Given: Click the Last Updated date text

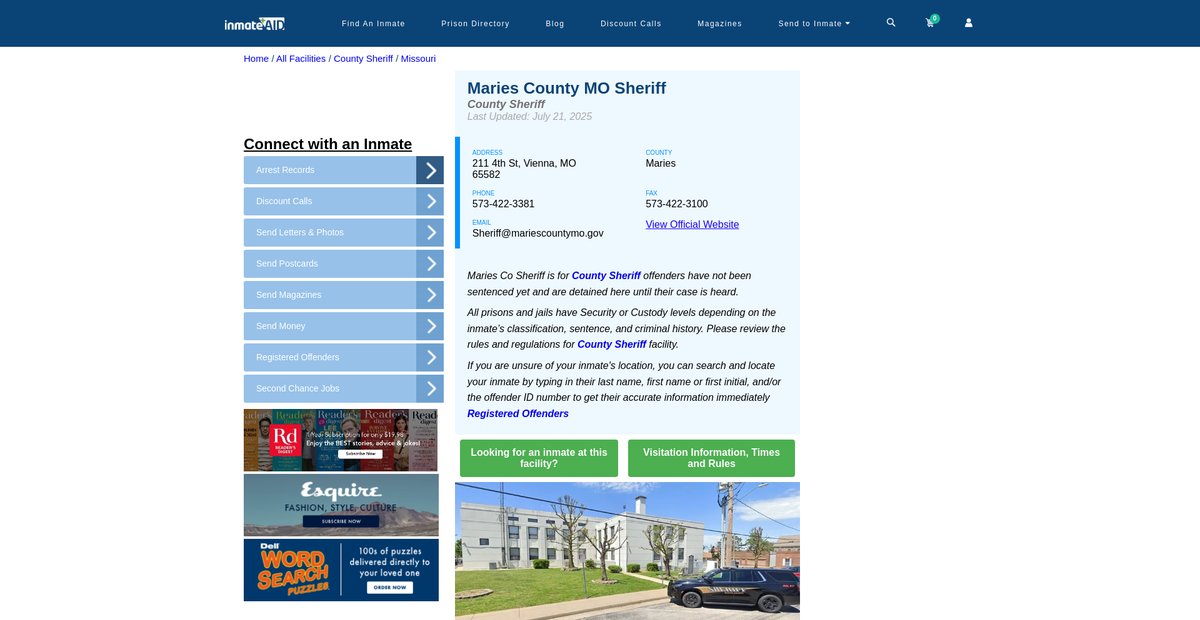Looking at the screenshot, I should click(530, 117).
